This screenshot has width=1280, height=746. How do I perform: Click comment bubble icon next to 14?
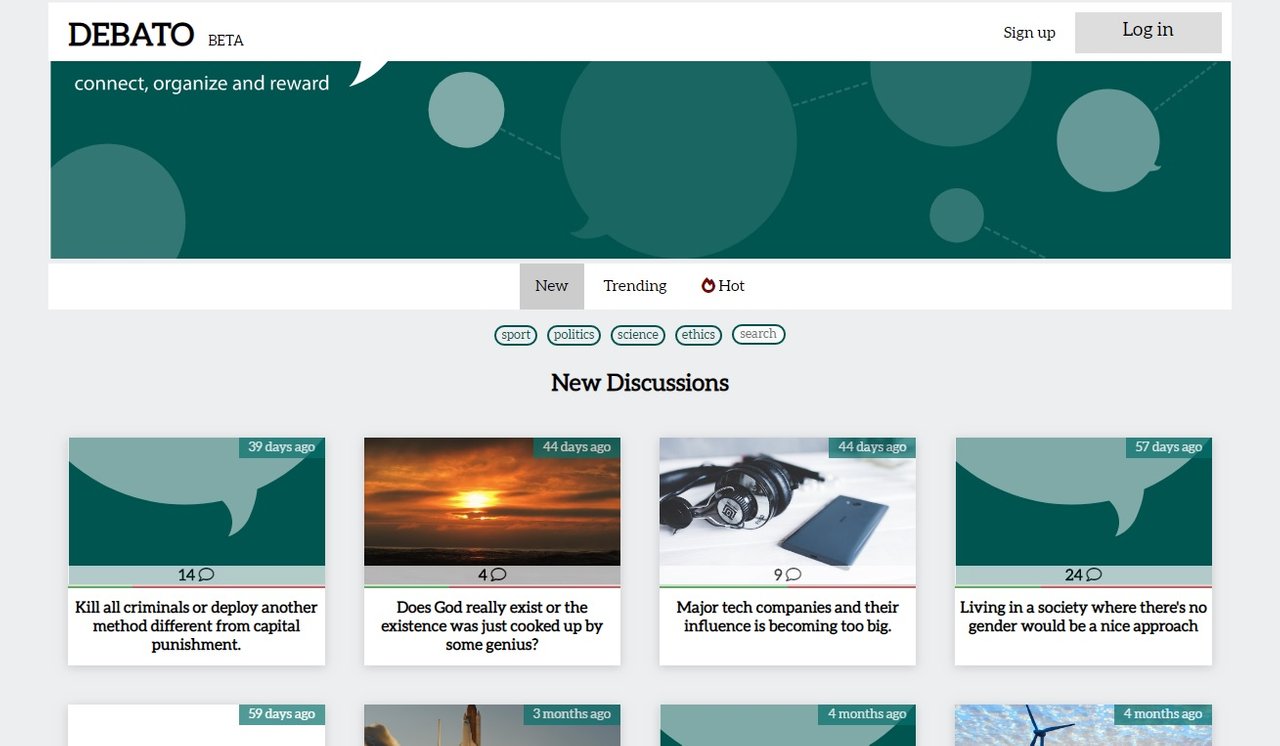click(206, 574)
